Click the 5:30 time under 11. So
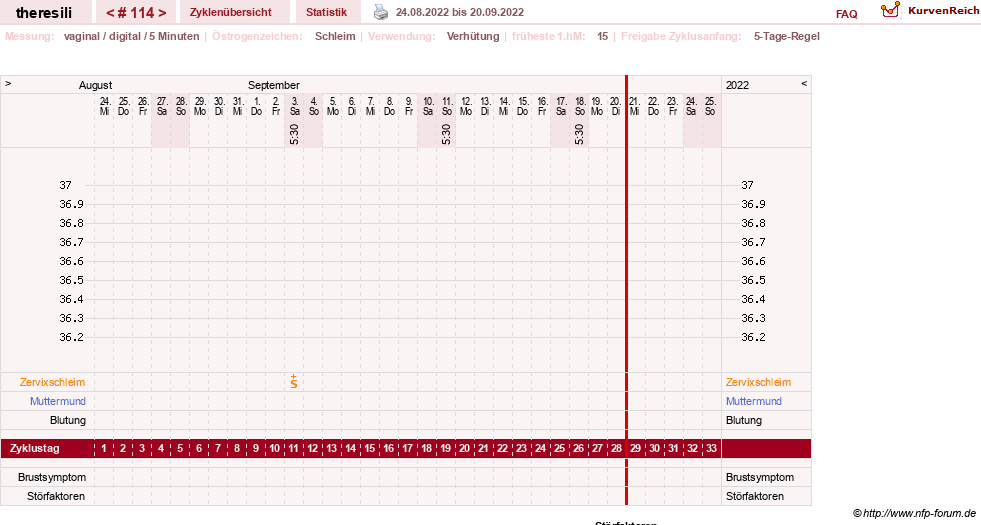981x525 pixels. click(x=446, y=134)
